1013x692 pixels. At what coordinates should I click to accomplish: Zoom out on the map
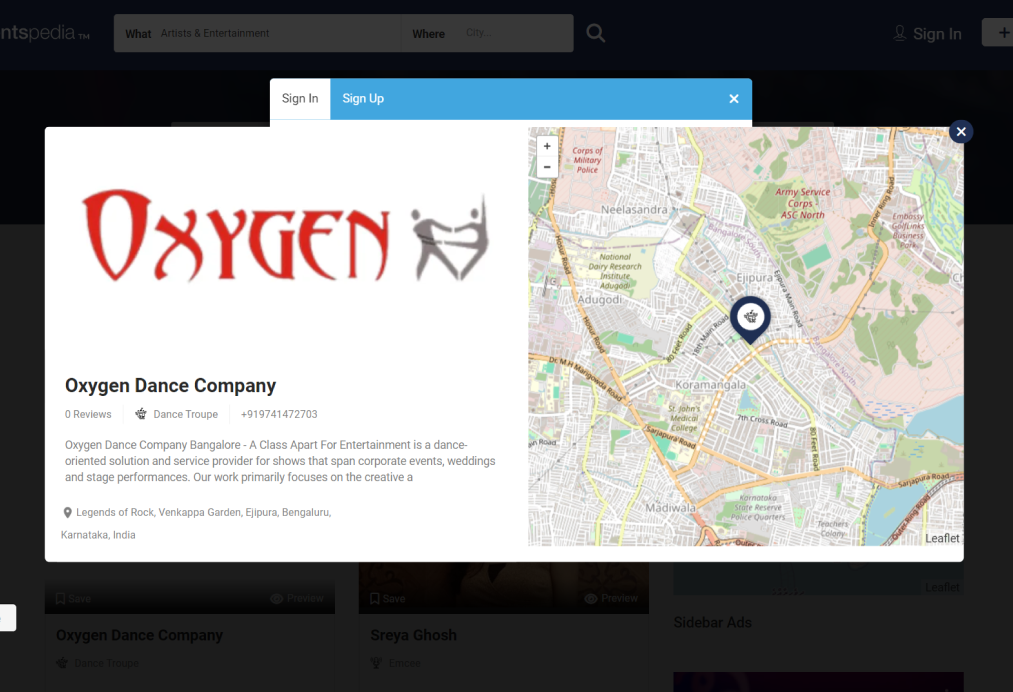[x=547, y=167]
